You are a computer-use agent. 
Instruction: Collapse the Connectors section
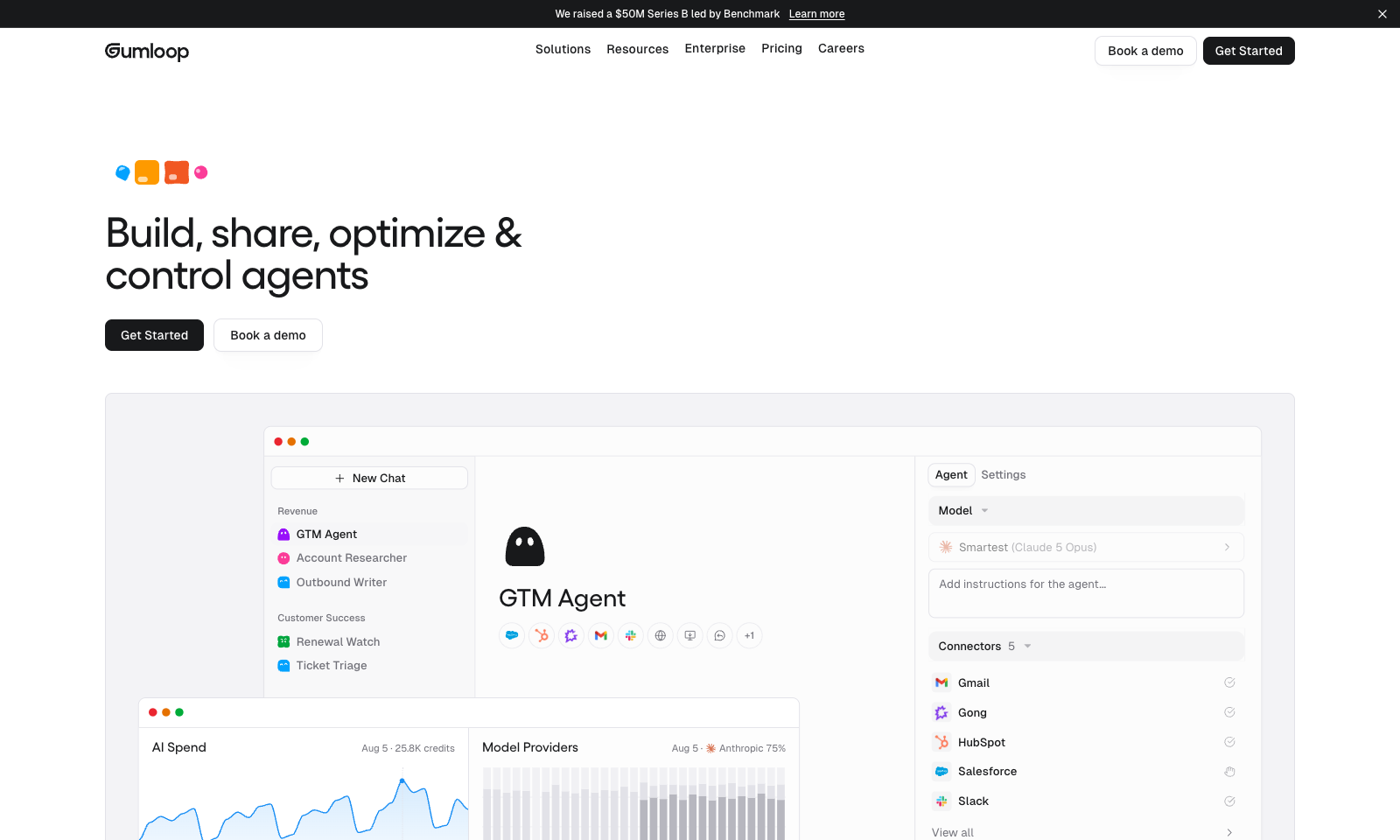click(1086, 647)
